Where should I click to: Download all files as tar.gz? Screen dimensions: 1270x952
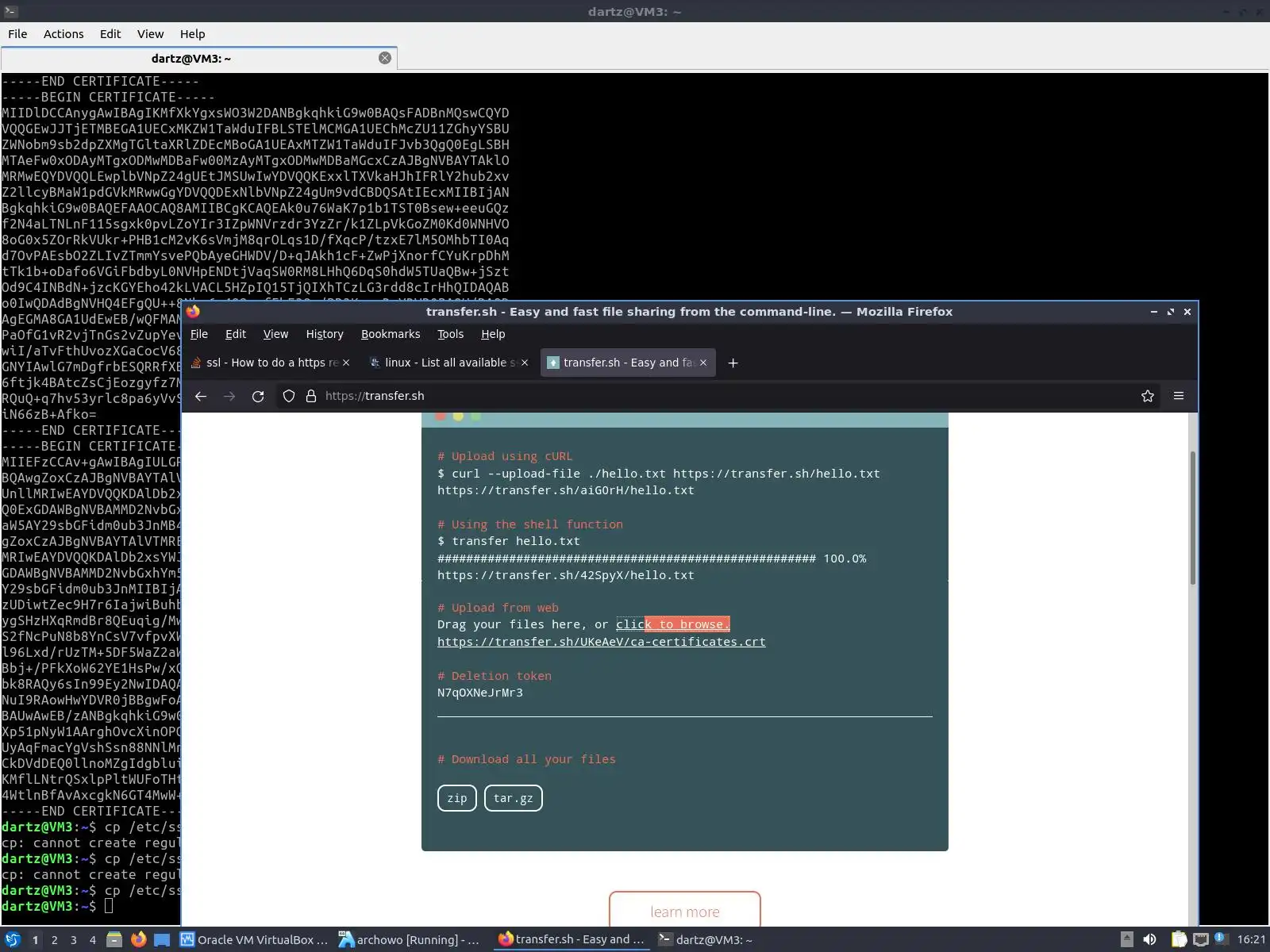click(x=514, y=798)
